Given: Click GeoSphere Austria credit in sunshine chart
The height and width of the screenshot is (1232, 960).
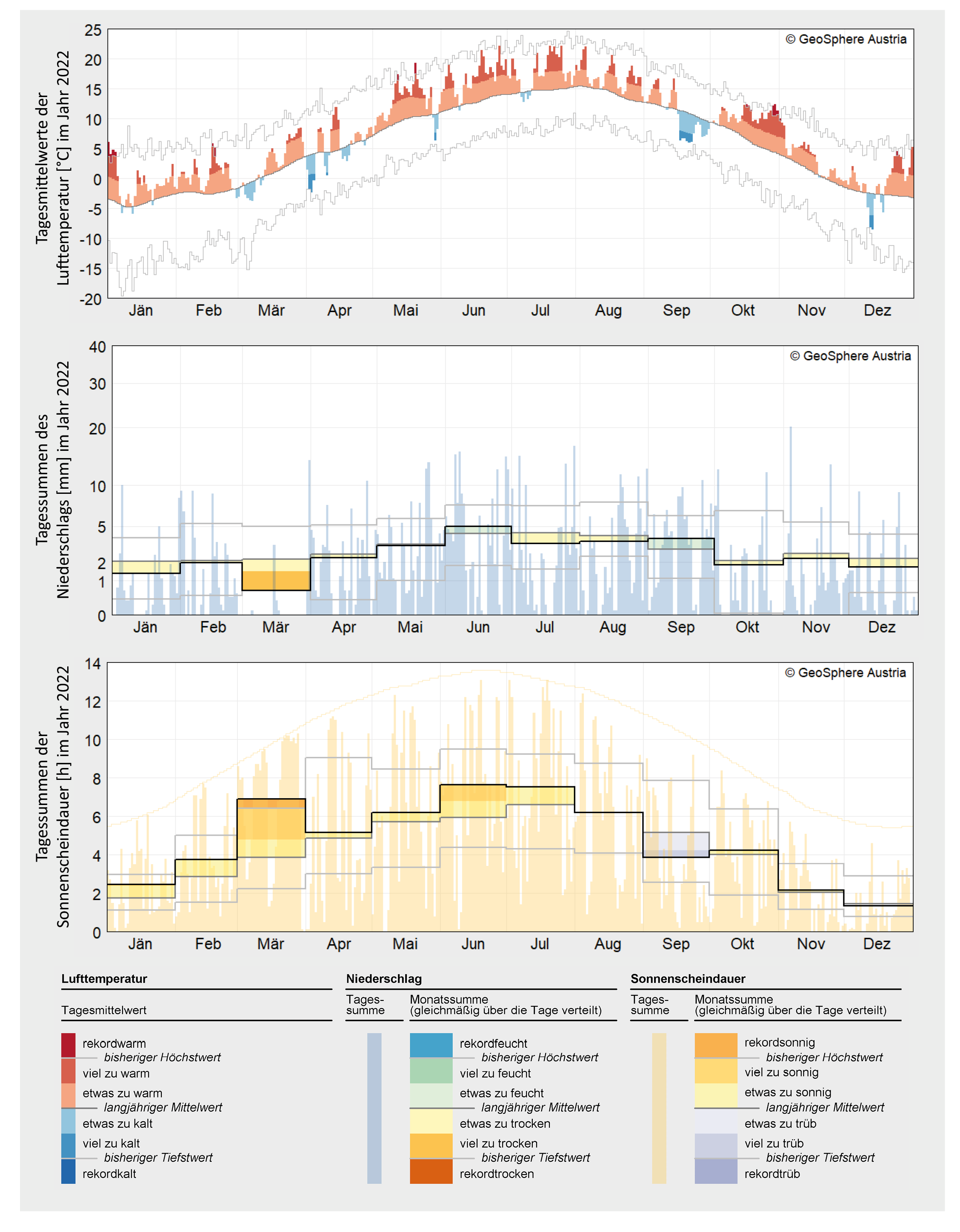Looking at the screenshot, I should click(x=845, y=673).
